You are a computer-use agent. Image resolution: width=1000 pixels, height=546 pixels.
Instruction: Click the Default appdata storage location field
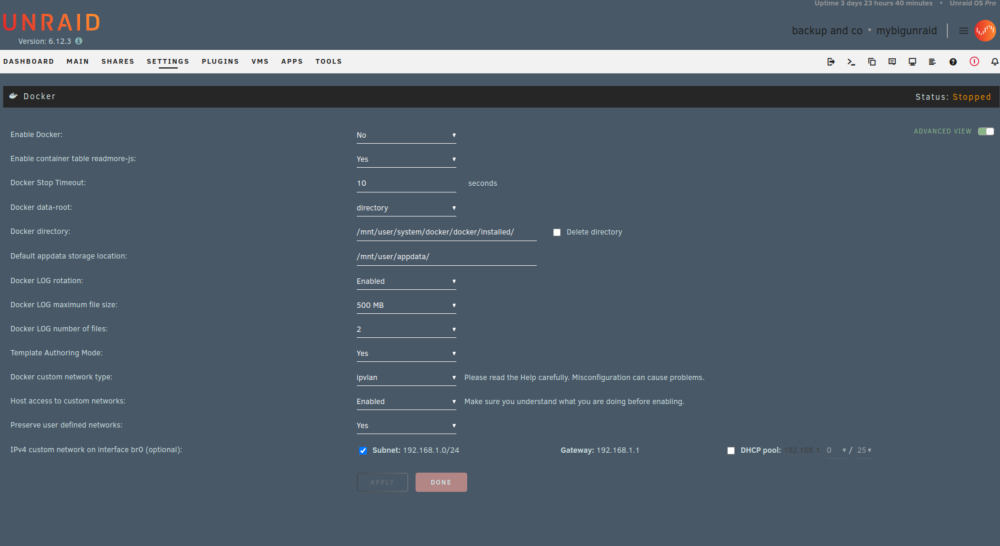pos(446,256)
